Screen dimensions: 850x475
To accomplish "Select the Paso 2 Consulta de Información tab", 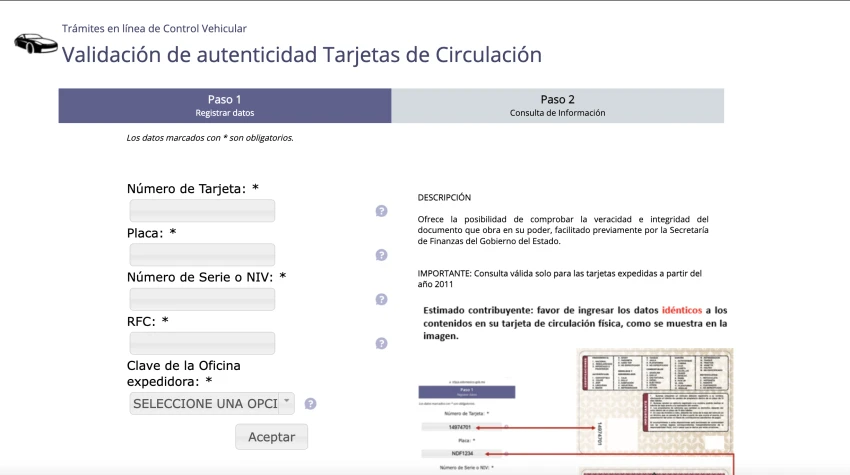I will click(x=557, y=106).
